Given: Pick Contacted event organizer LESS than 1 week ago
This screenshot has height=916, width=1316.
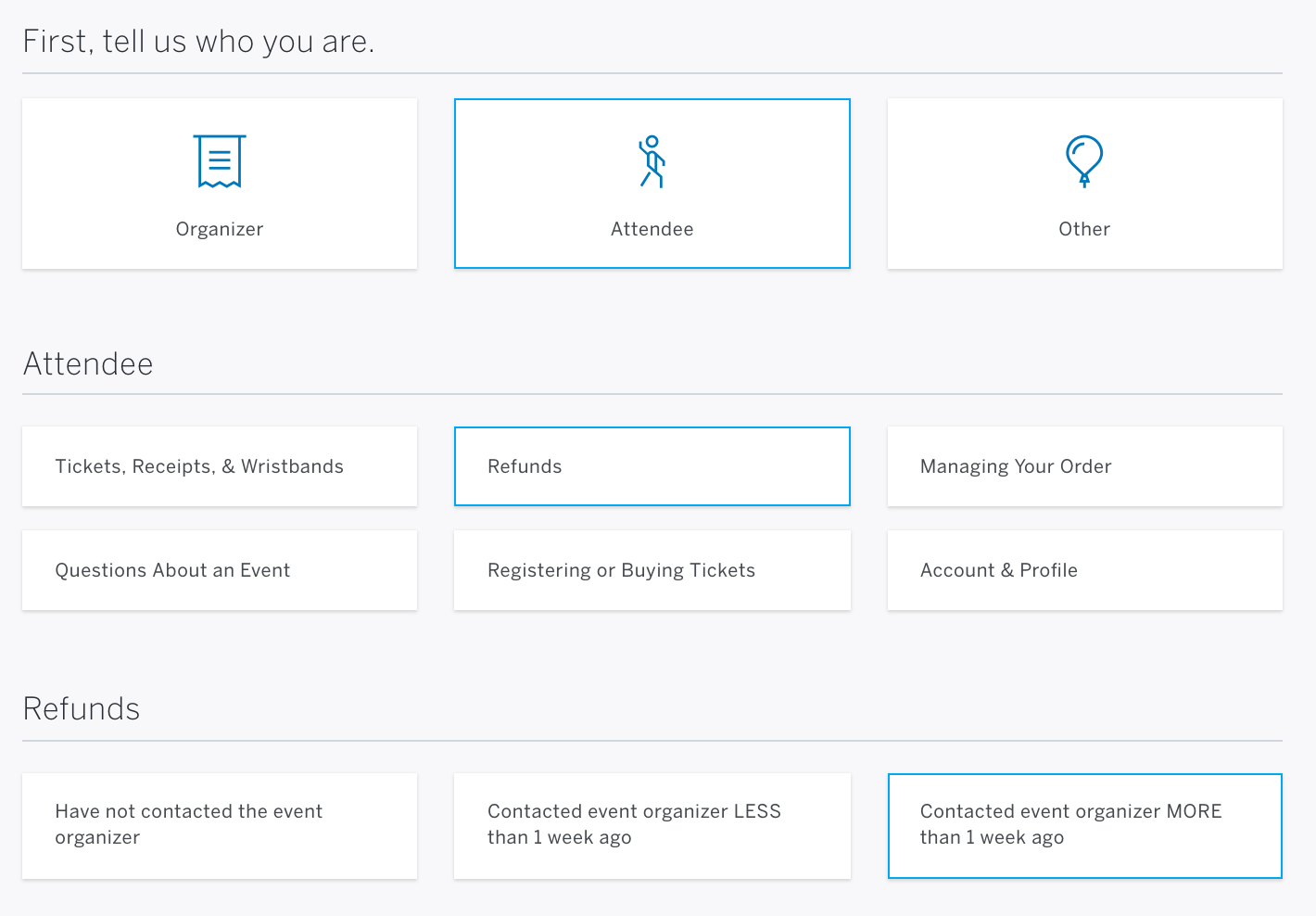Looking at the screenshot, I should coord(652,824).
